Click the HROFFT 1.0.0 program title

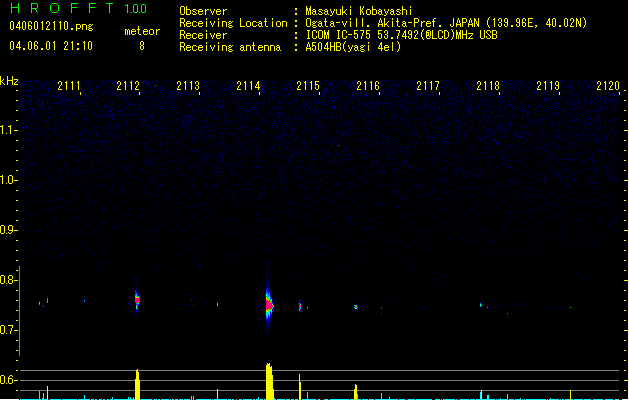point(79,8)
